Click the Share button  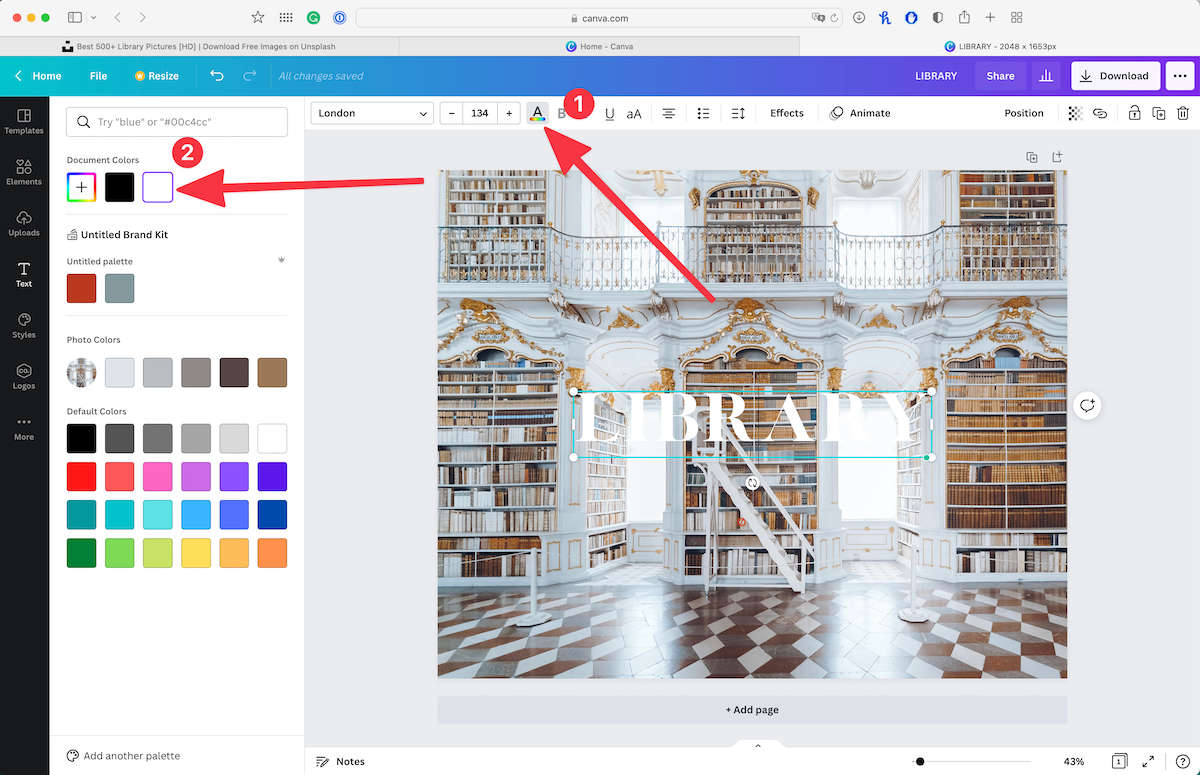pyautogui.click(x=1000, y=76)
